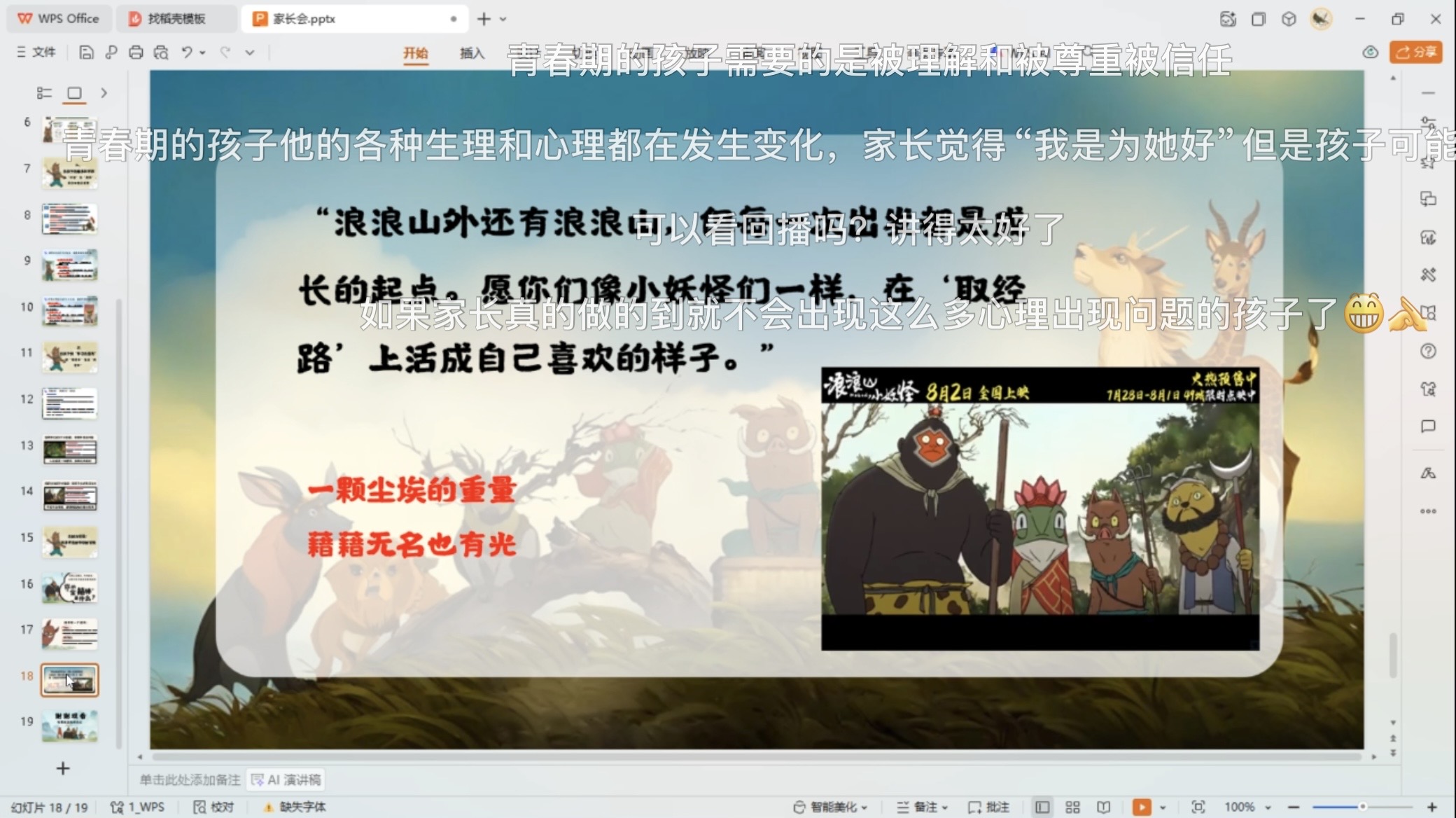Screen dimensions: 1456x818
Task: Click the cloud sync status icon
Action: click(x=1370, y=53)
